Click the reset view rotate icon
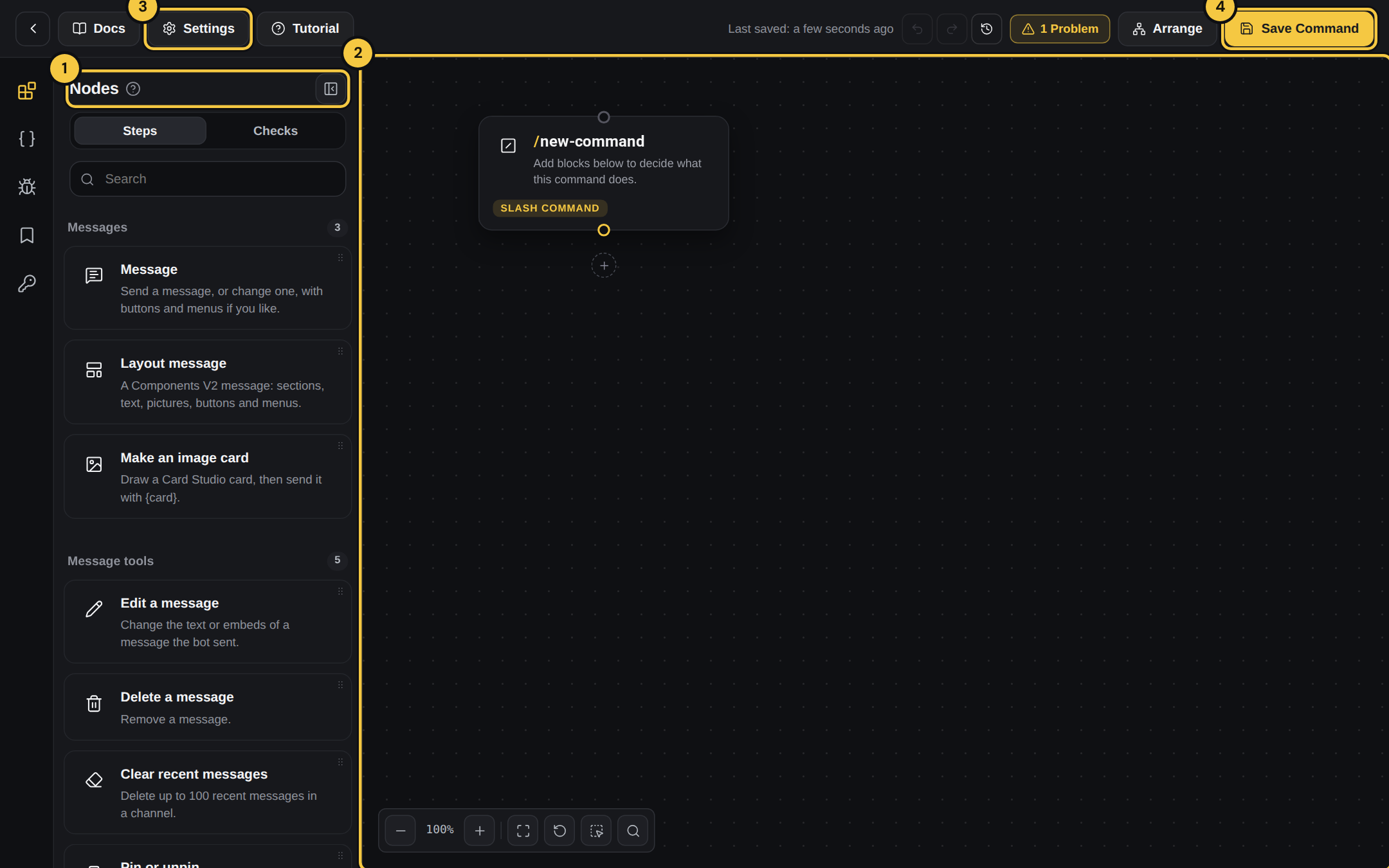1389x868 pixels. coord(559,831)
